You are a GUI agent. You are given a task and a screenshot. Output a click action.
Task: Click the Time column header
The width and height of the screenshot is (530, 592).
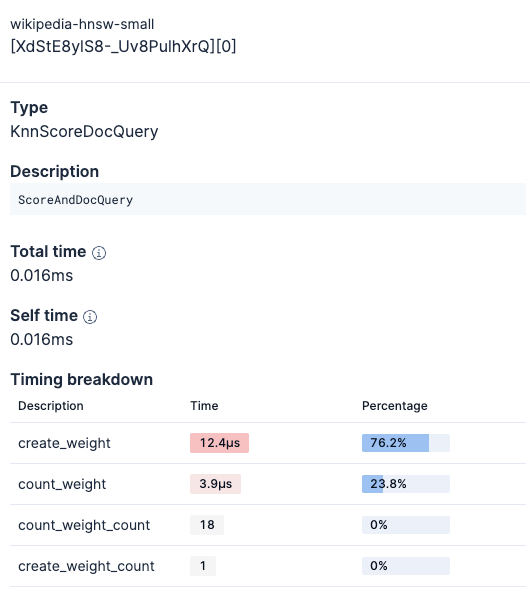tap(204, 406)
